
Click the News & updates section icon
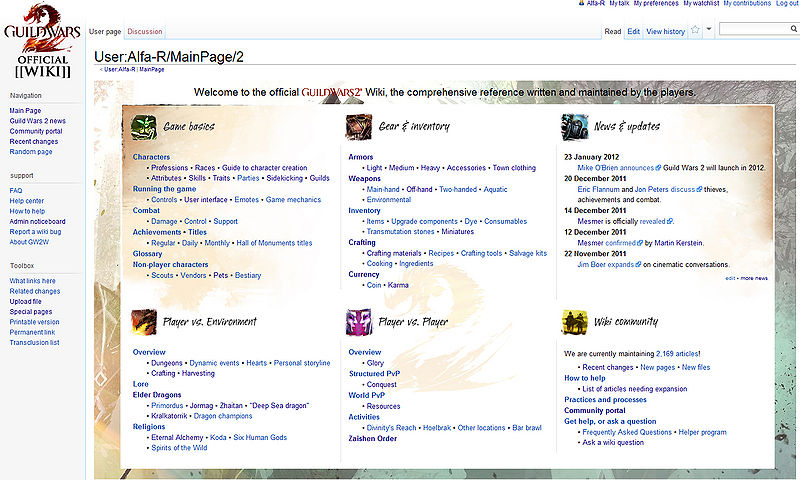tap(575, 127)
